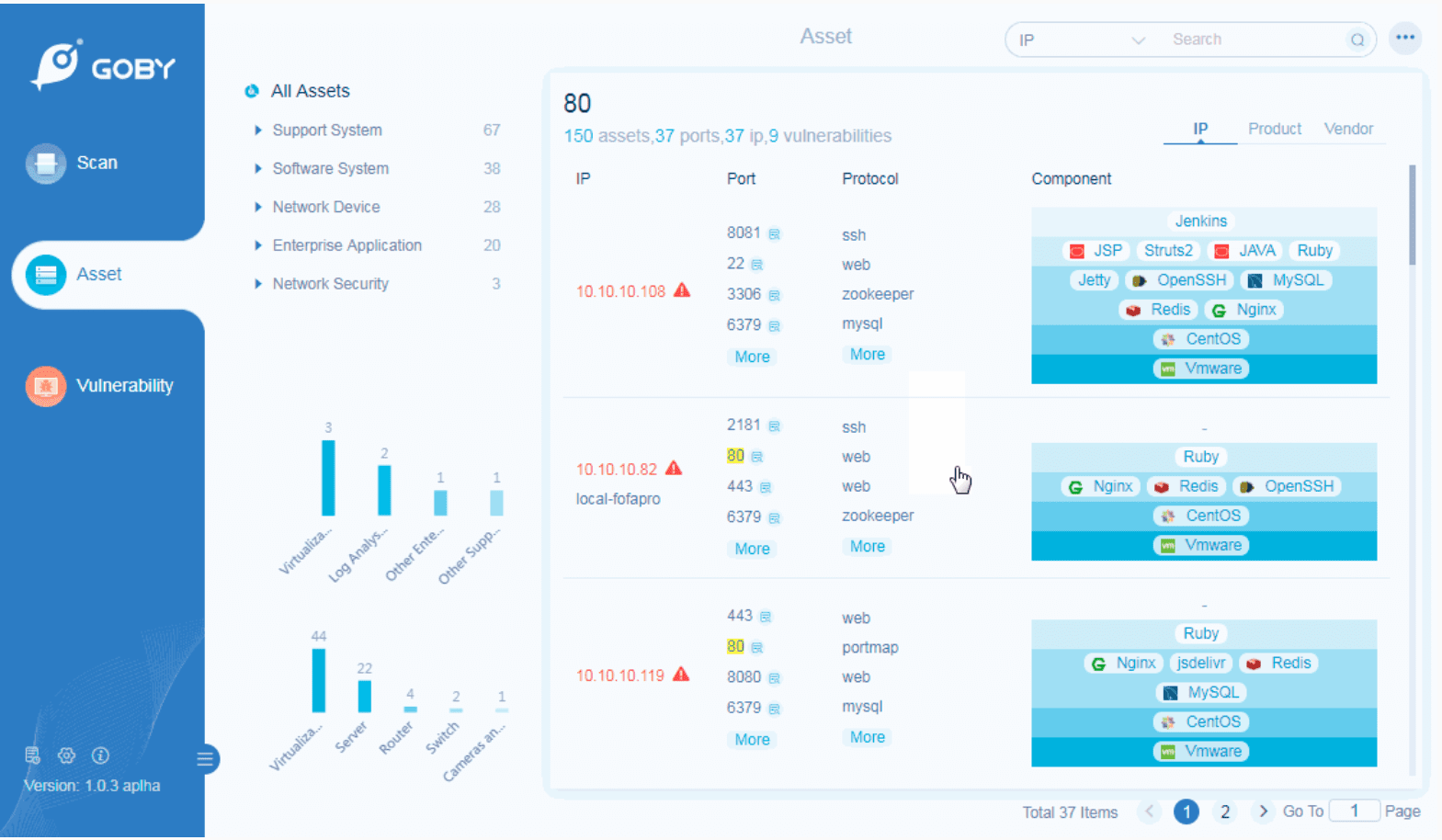
Task: Open the settings gear icon
Action: pos(66,755)
